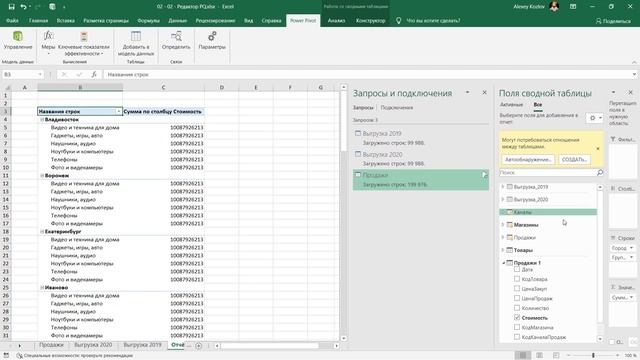This screenshot has width=640, height=360.
Task: Click the lightbulb Tell me icon
Action: 398,20
